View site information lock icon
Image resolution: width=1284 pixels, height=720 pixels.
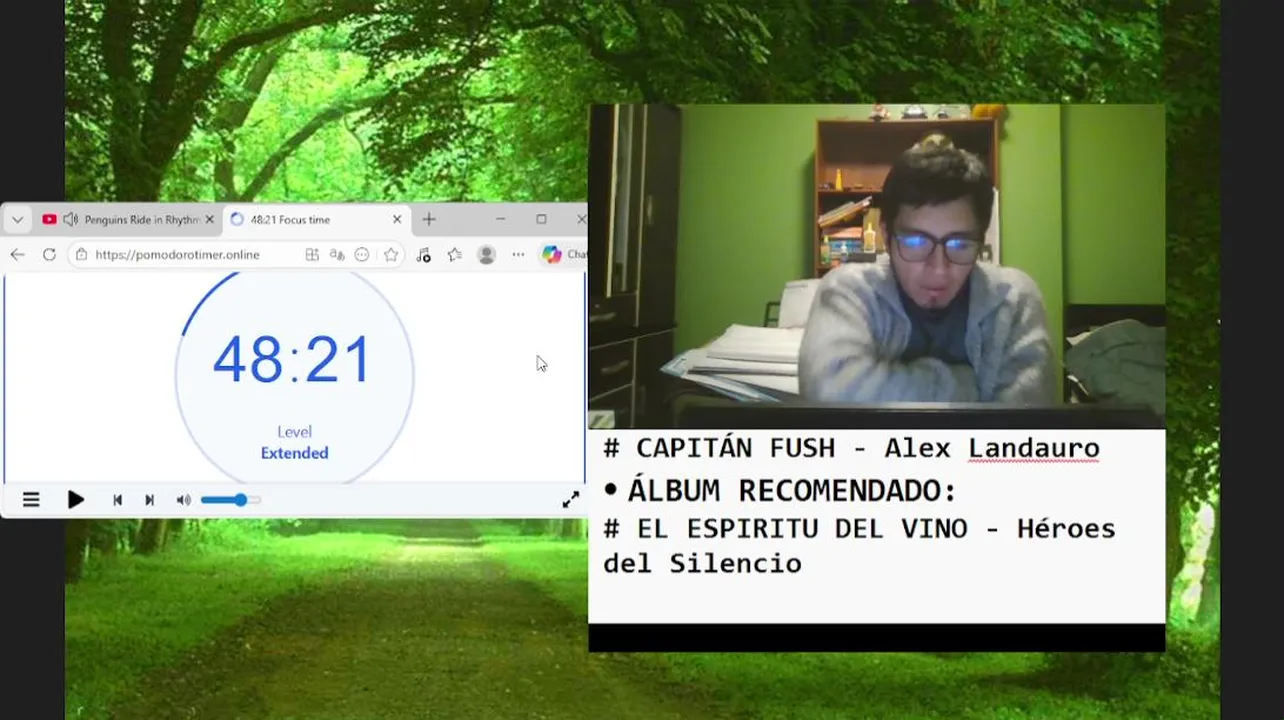[x=81, y=255]
